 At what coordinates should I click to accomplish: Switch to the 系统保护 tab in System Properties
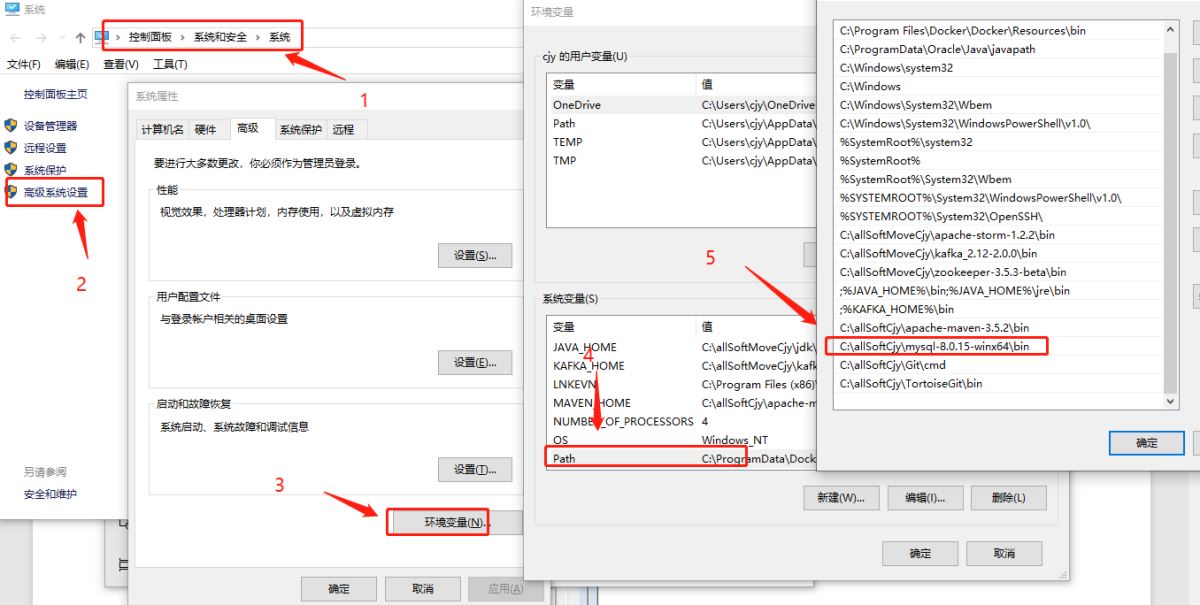(x=300, y=129)
